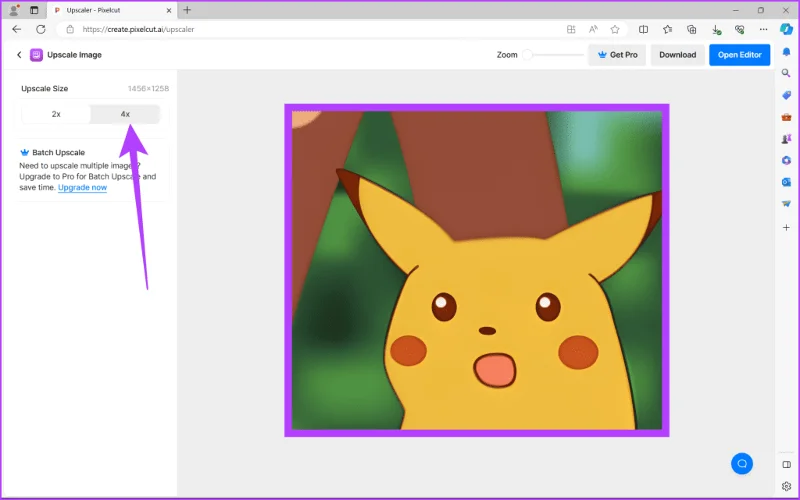Open the browser profile icon

(14, 10)
